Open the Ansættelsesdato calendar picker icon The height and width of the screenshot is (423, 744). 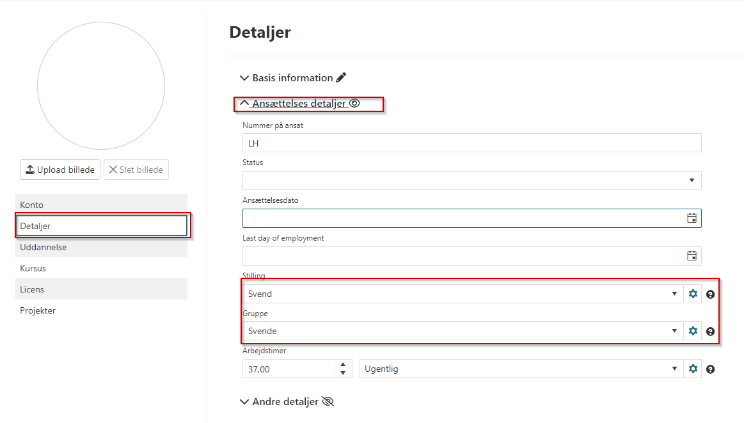(x=691, y=218)
